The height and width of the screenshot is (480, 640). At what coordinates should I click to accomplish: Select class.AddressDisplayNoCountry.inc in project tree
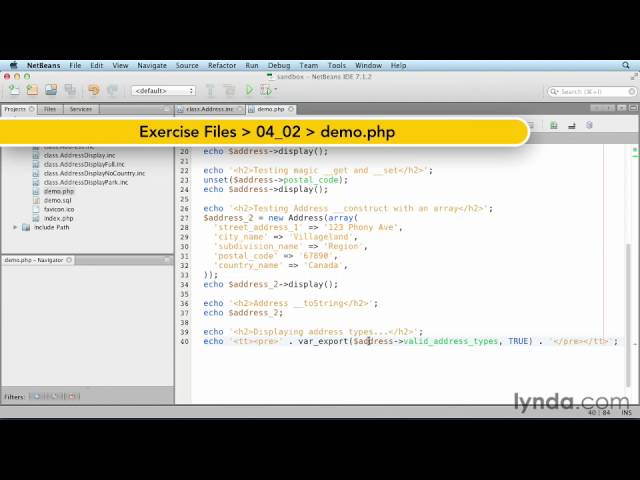[94, 173]
